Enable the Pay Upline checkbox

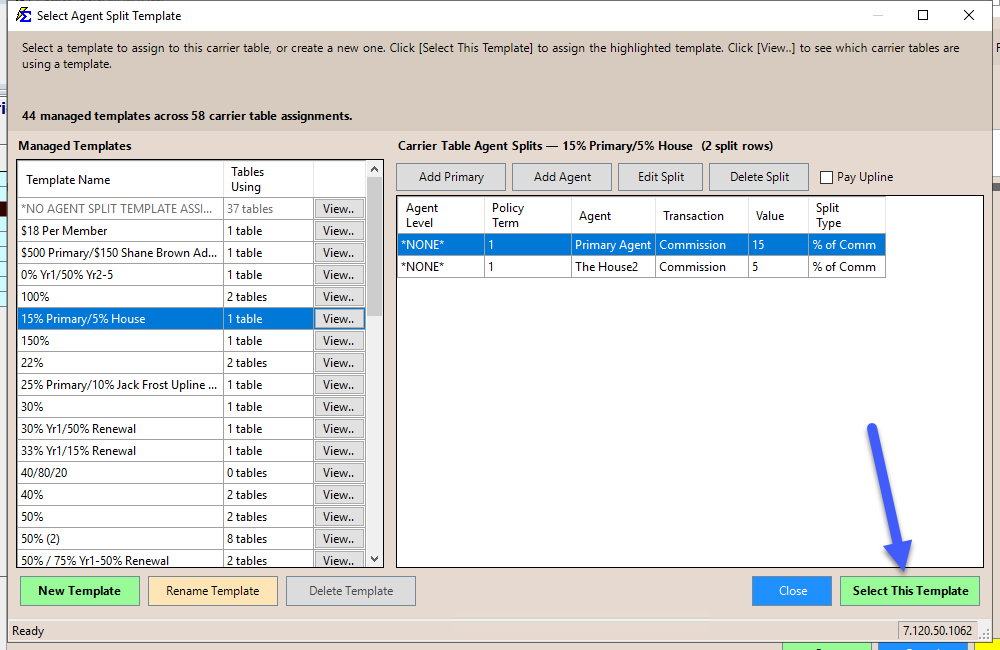(x=826, y=177)
